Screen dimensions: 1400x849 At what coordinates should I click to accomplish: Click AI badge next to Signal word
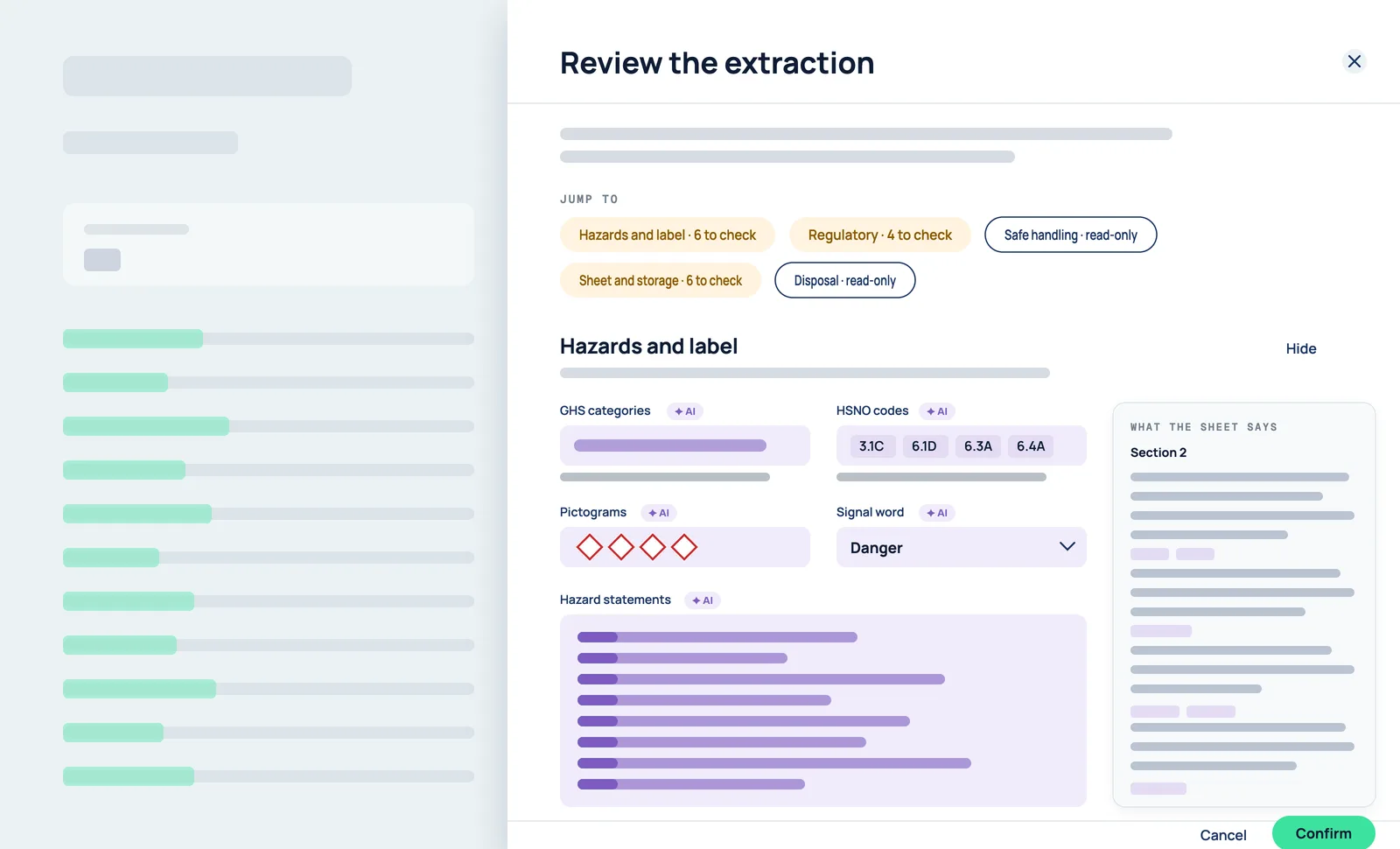(x=937, y=513)
